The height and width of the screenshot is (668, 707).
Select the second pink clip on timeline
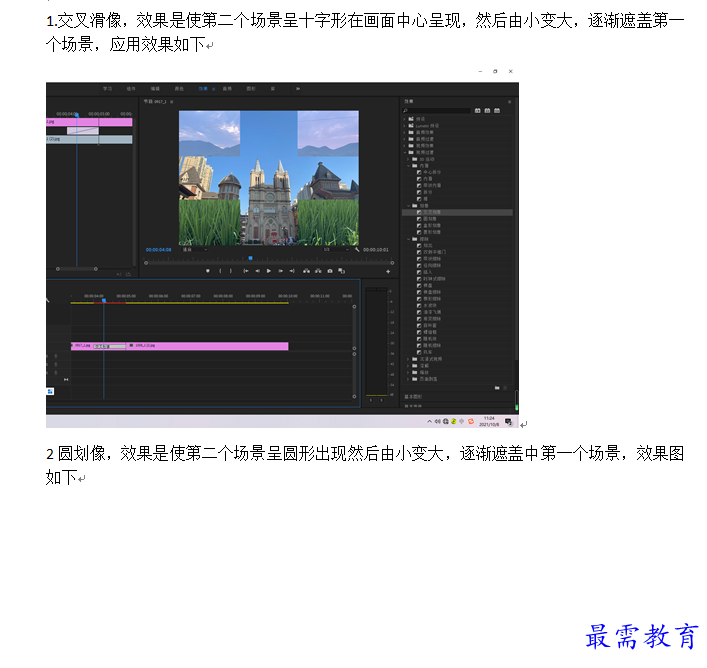(207, 346)
